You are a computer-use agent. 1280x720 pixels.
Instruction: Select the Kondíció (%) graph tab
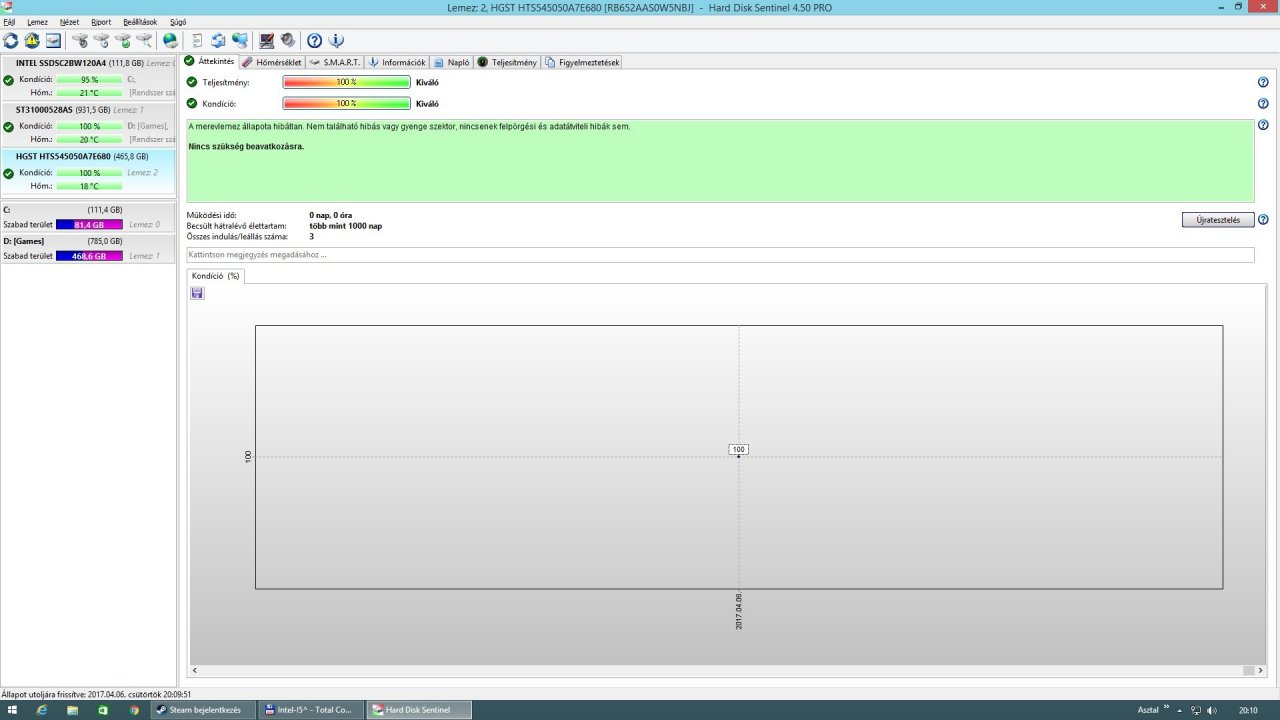click(x=215, y=275)
